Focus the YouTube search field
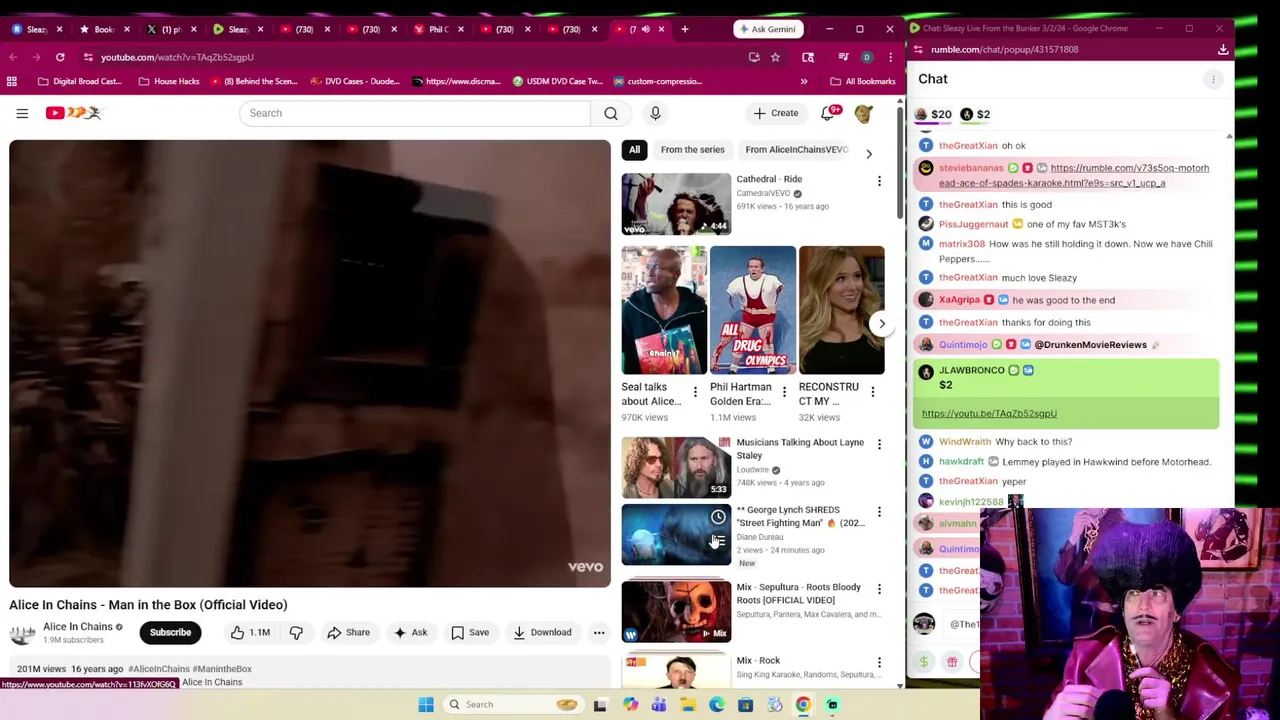The width and height of the screenshot is (1280, 720). point(415,113)
